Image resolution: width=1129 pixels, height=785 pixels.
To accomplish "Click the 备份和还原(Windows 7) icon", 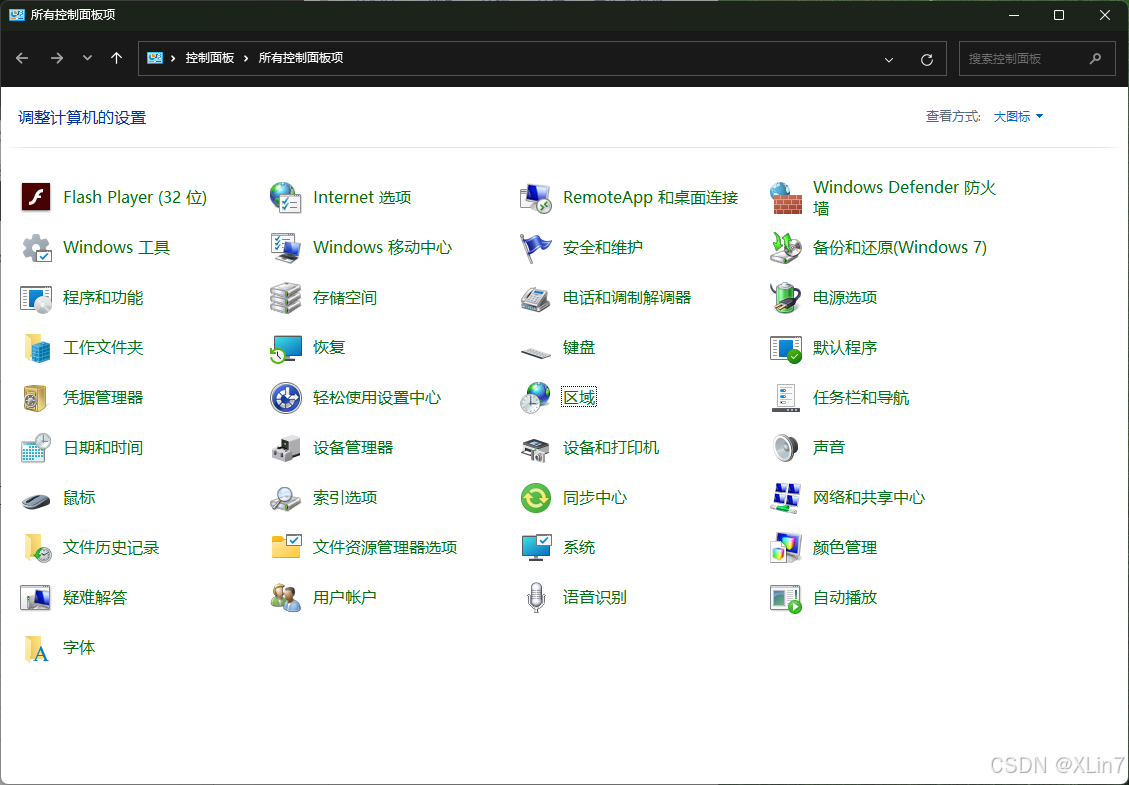I will [x=786, y=248].
